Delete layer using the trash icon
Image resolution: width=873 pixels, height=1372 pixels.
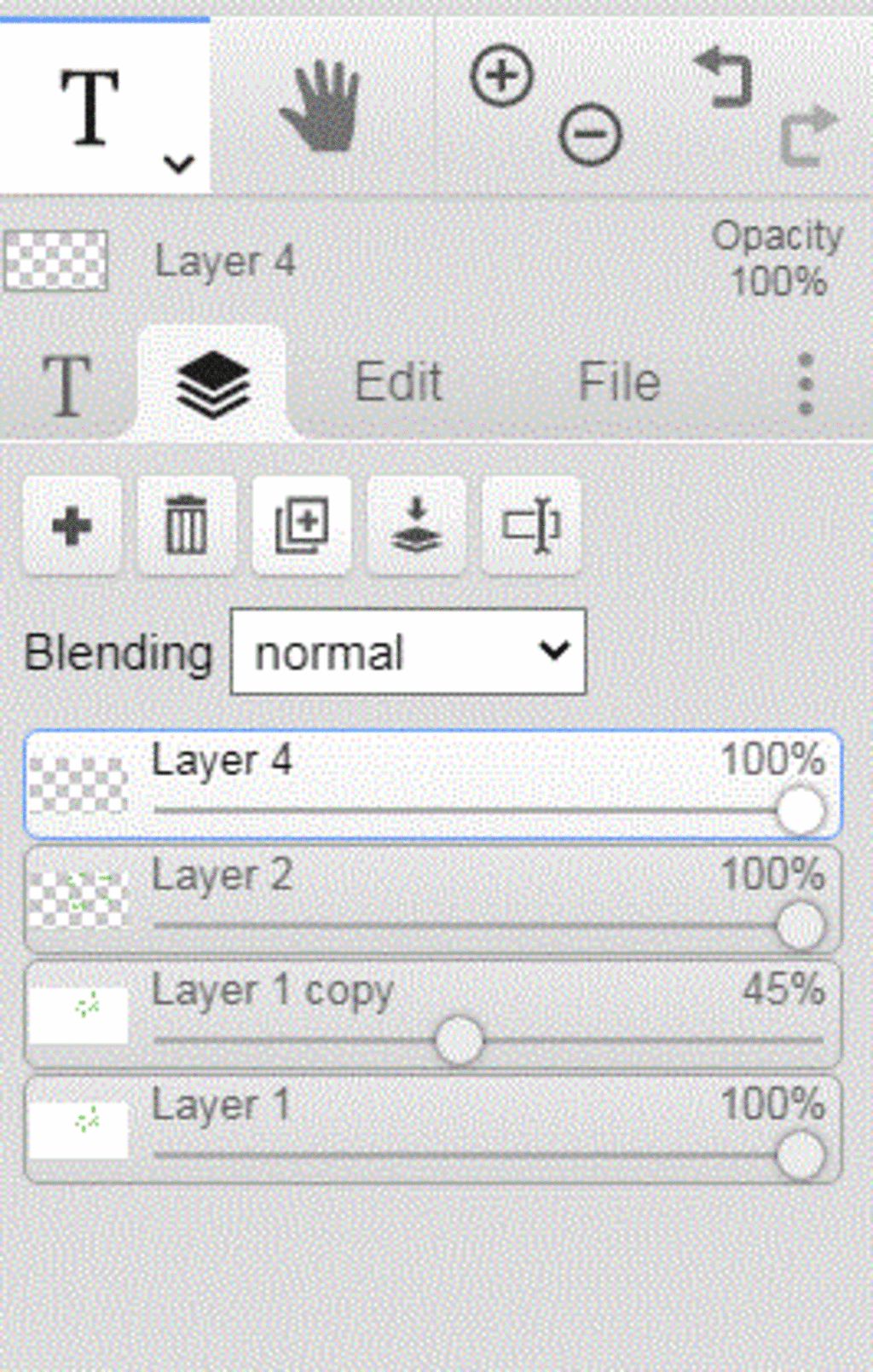click(x=186, y=525)
